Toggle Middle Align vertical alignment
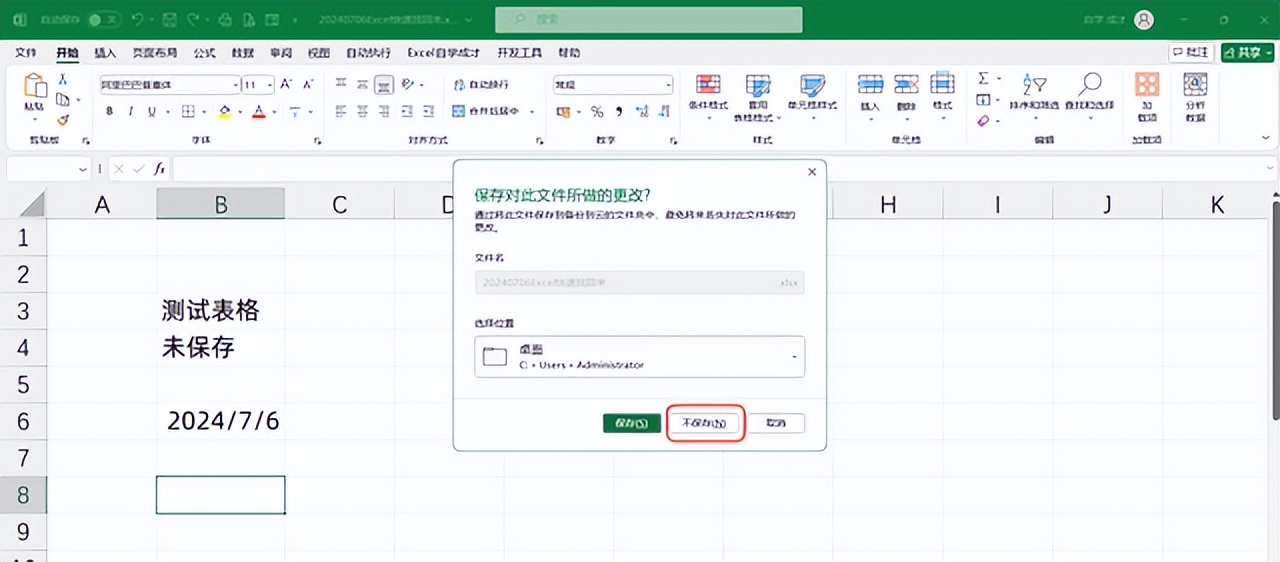Screen dimensions: 1280x562 362,85
